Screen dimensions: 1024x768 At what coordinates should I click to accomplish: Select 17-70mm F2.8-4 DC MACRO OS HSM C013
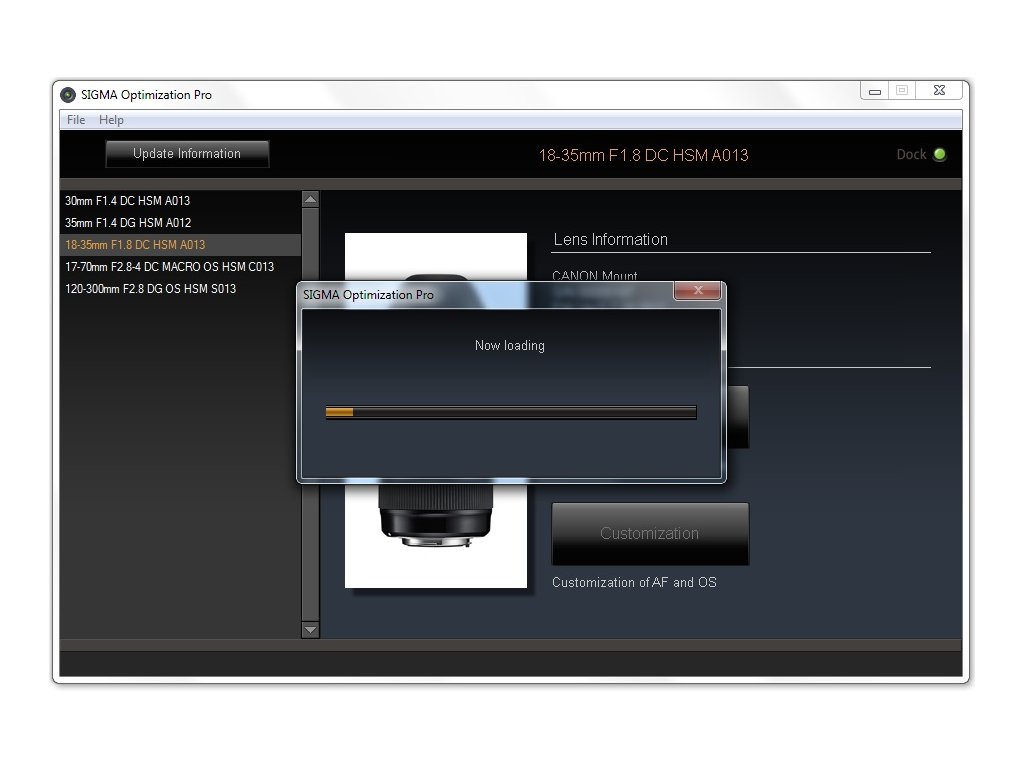click(x=180, y=266)
